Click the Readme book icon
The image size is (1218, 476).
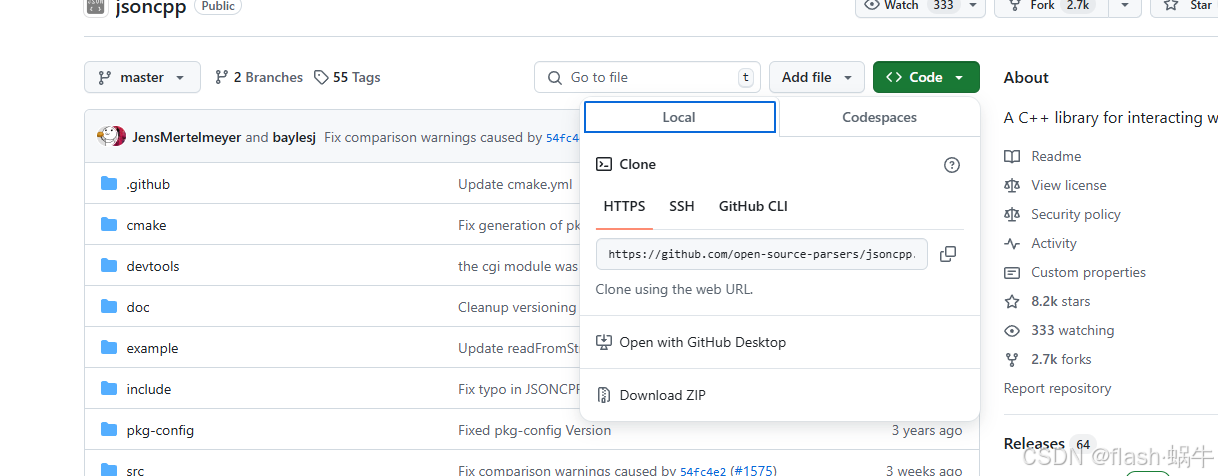(1012, 156)
